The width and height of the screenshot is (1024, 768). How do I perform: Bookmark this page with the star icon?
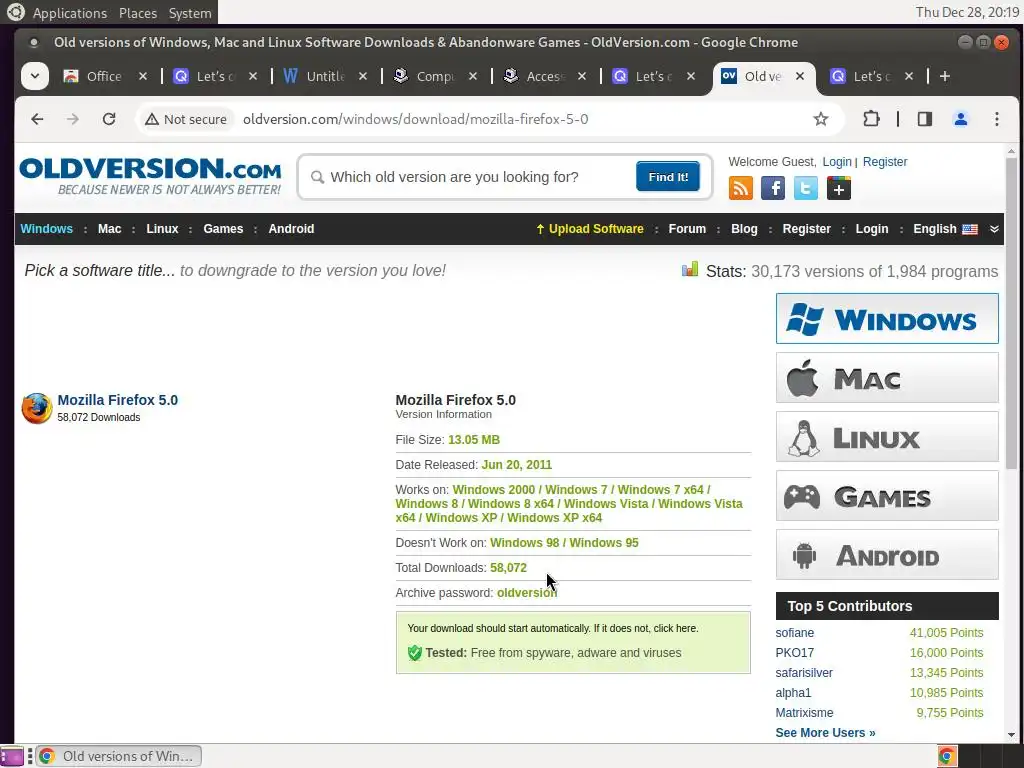[x=821, y=119]
